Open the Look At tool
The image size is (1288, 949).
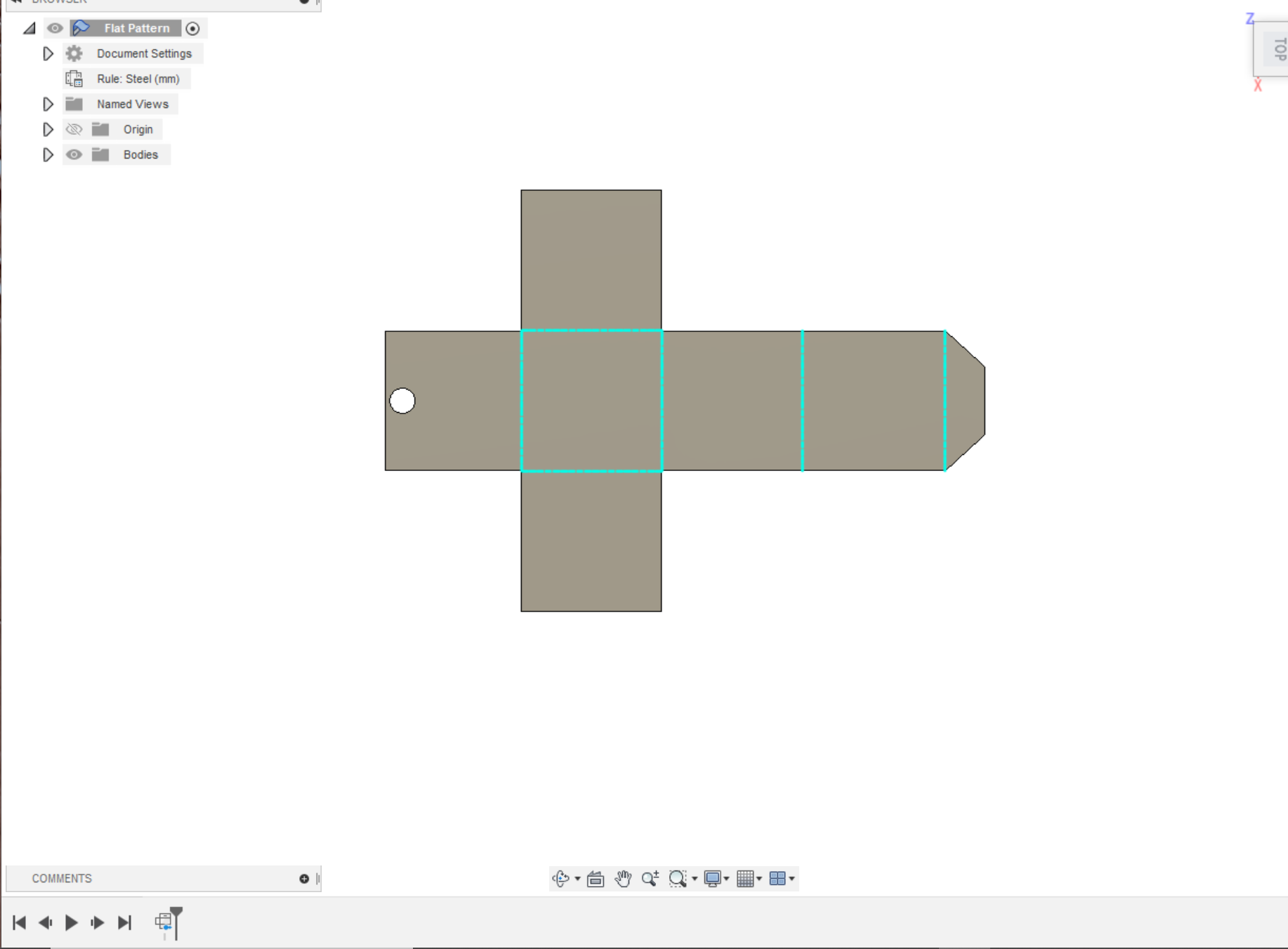tap(595, 878)
